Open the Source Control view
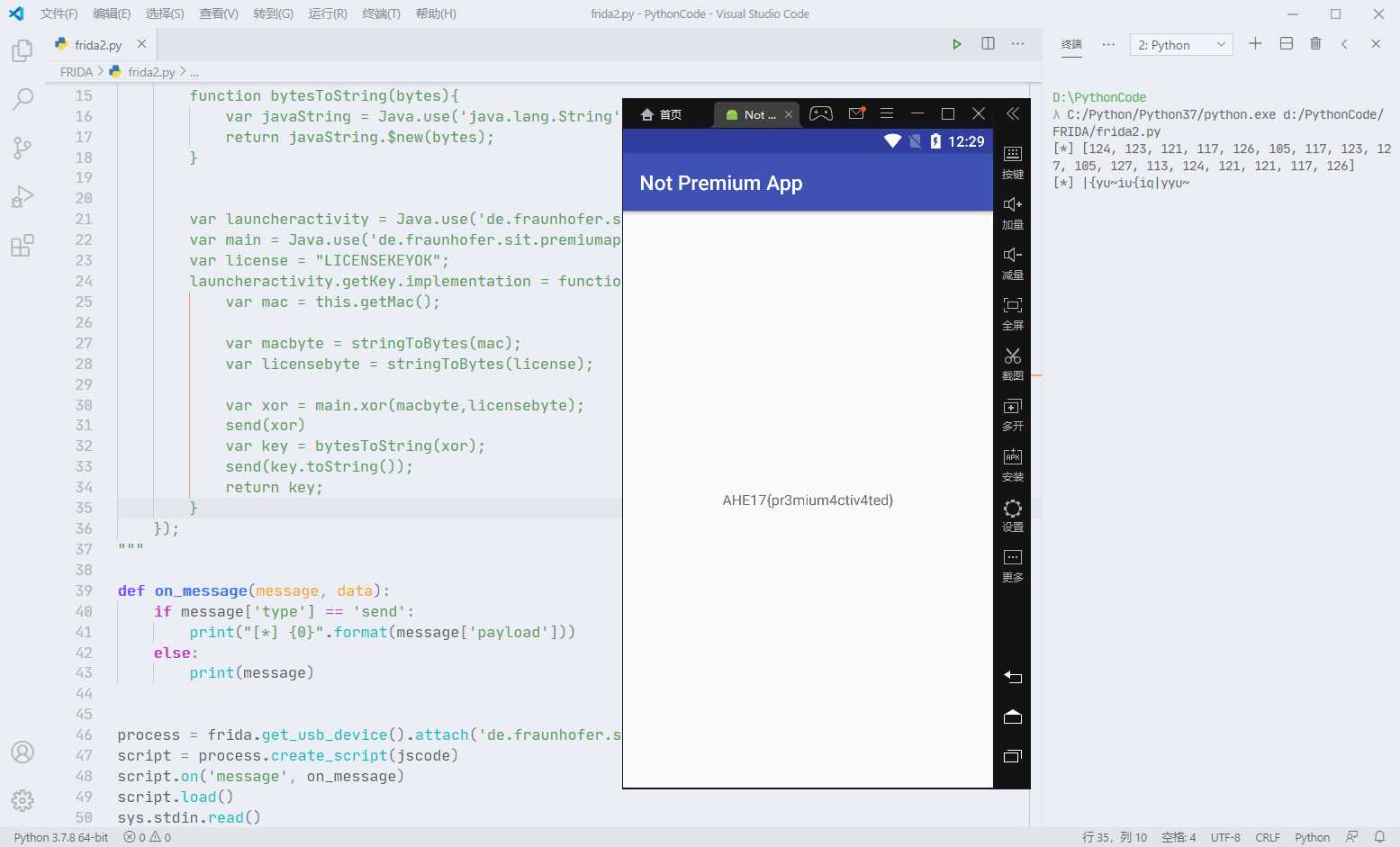The image size is (1400, 847). 23,148
